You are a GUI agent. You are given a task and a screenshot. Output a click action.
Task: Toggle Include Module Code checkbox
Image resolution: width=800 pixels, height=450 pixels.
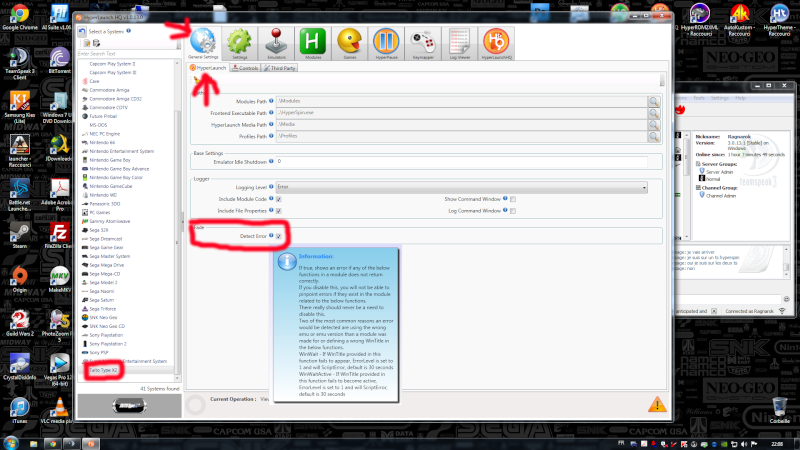pos(279,199)
